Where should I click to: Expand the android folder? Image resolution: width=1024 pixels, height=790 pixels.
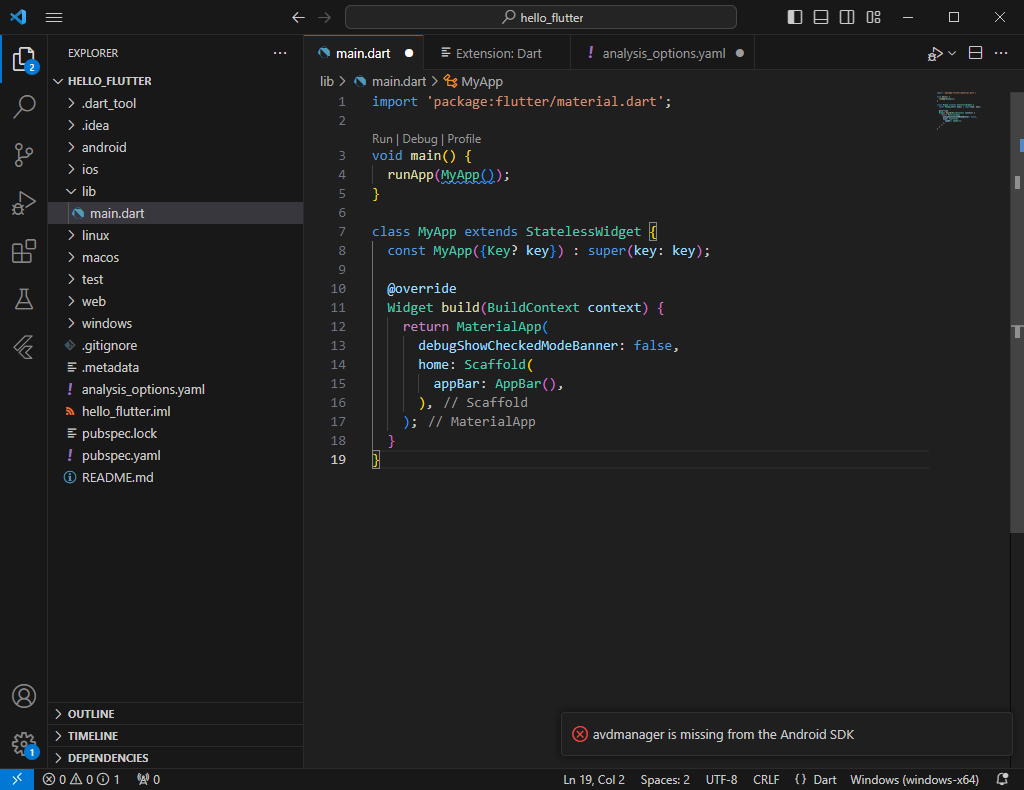(176, 148)
